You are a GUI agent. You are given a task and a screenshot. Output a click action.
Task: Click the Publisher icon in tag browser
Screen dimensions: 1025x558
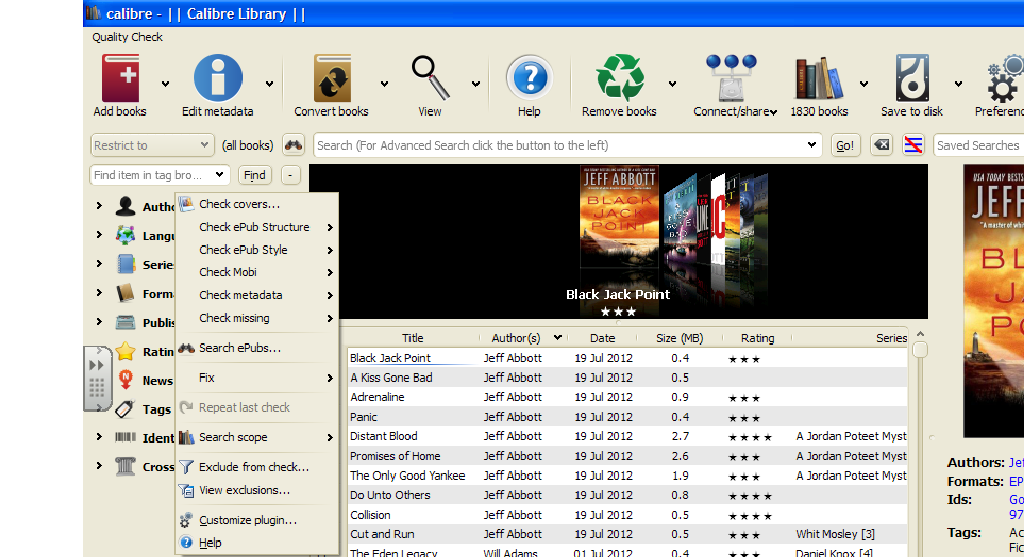tap(125, 322)
